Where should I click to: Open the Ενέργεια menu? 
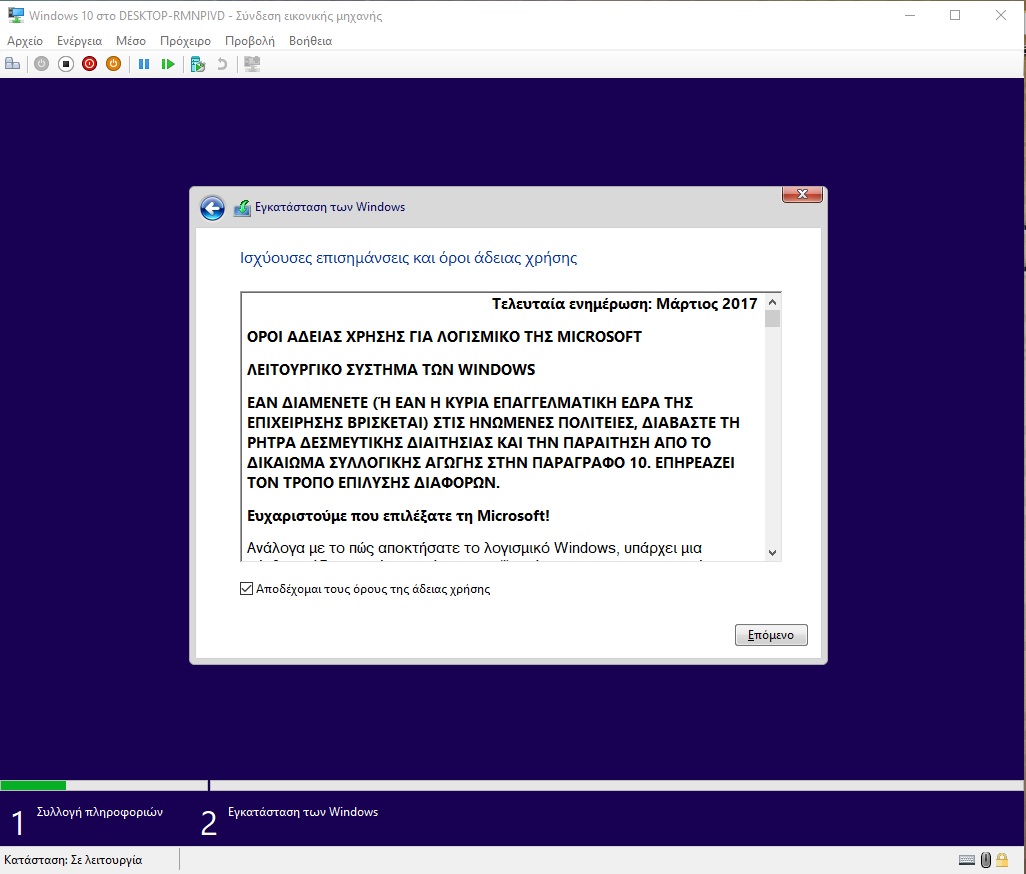pos(79,41)
